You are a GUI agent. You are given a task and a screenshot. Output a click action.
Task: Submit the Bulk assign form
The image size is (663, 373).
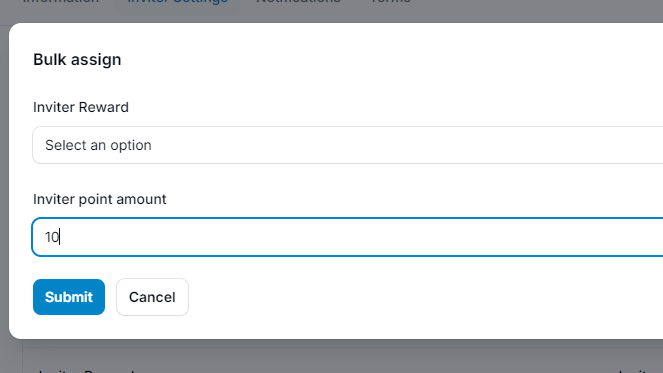tap(69, 297)
